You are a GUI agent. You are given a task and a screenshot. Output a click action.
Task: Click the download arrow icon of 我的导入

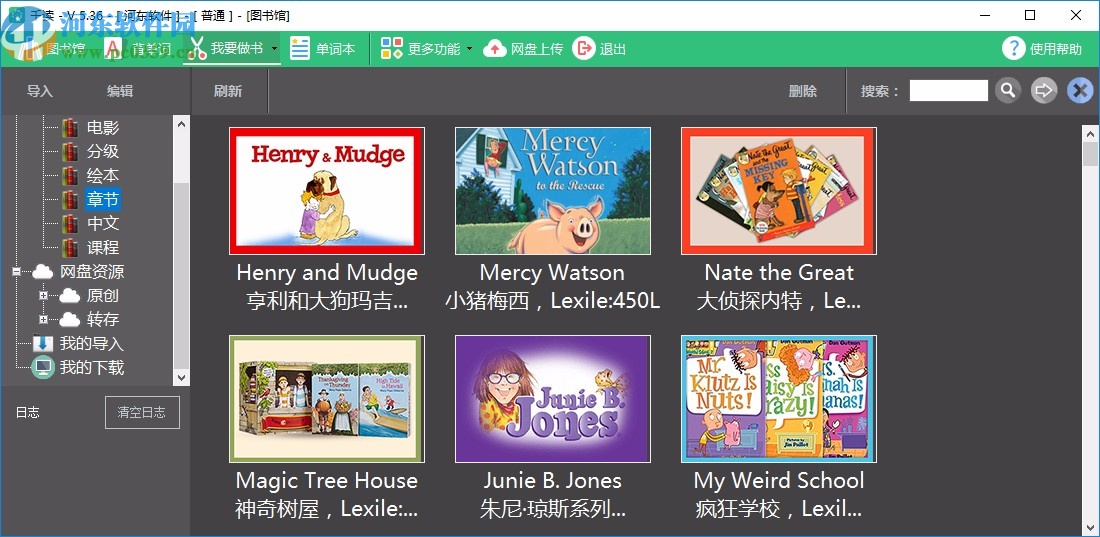click(43, 343)
